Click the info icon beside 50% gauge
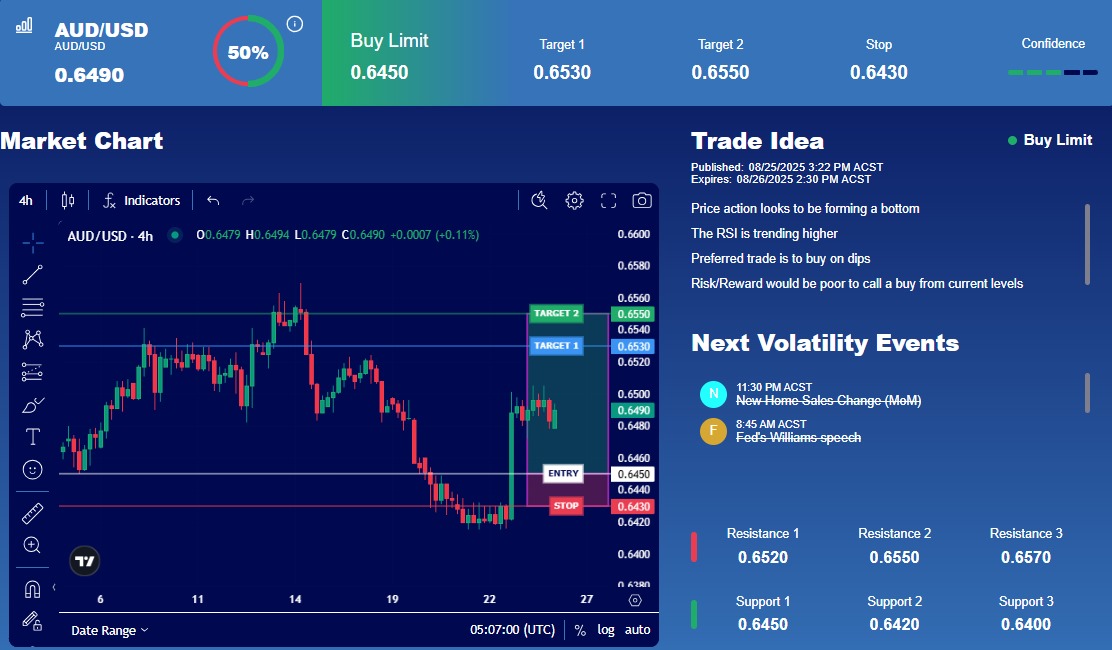Screen dimensions: 1112x650 click(295, 24)
